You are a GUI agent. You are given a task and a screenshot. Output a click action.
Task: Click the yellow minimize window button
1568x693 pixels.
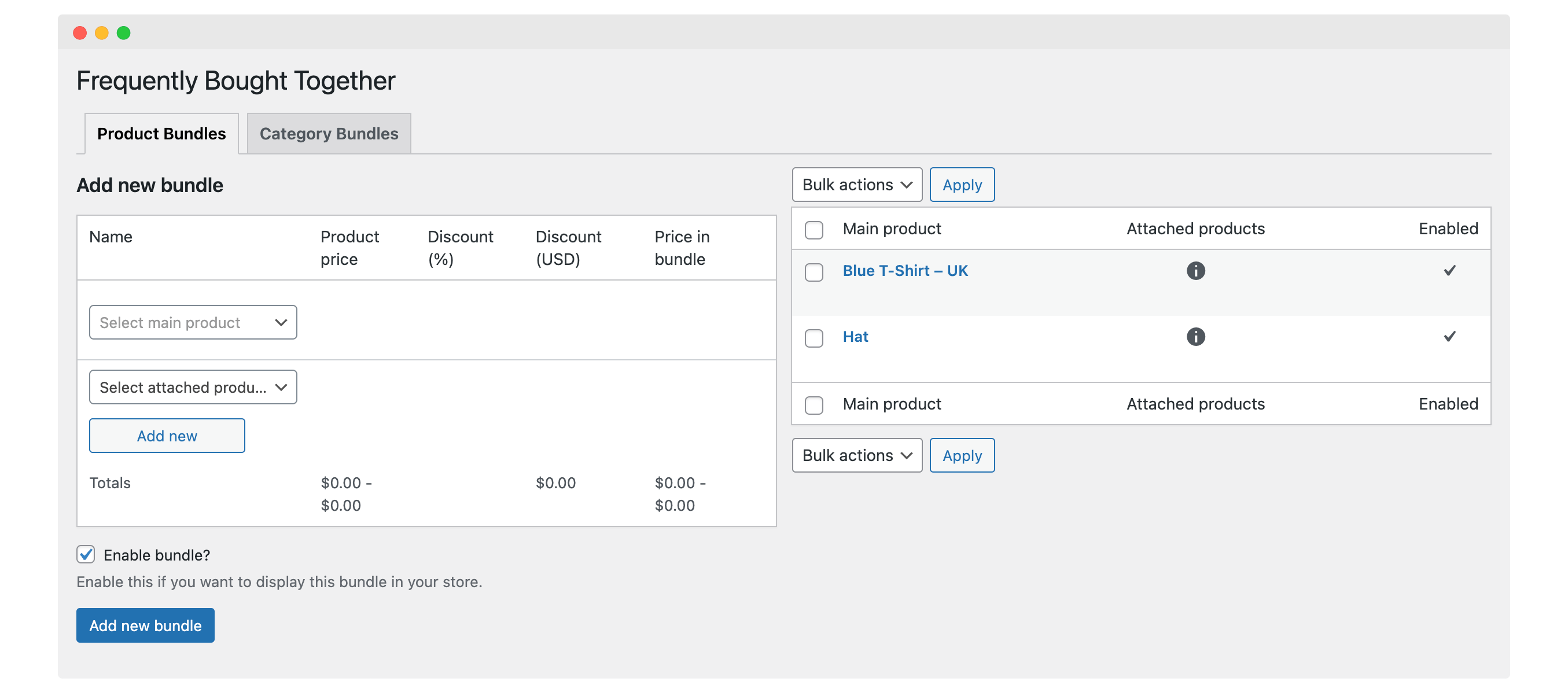point(102,33)
